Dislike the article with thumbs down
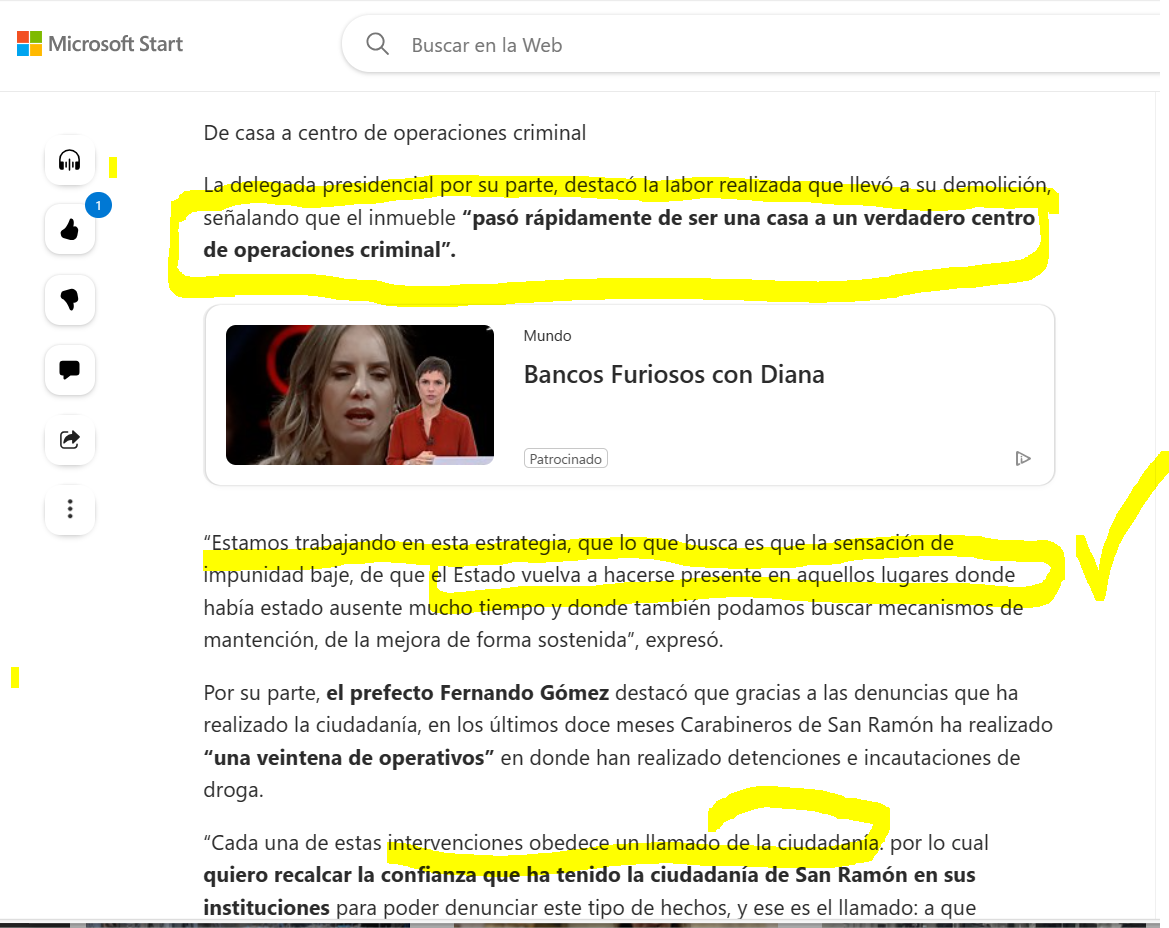Screen dimensions: 1169x928 (x=70, y=300)
